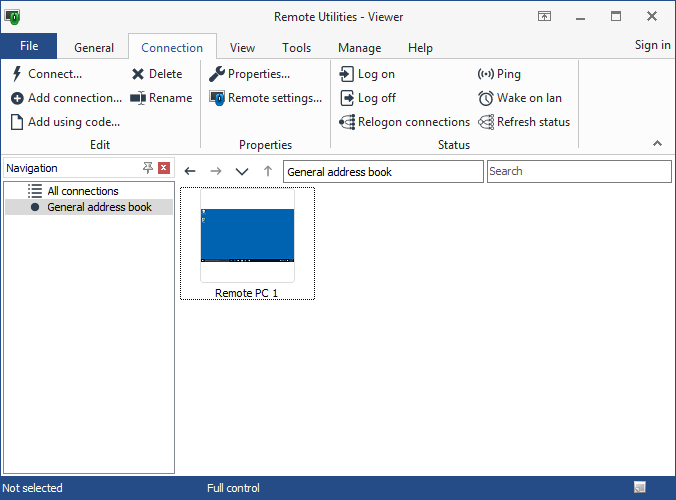Click the Wake on lan clock icon
This screenshot has height=500, width=676.
[x=485, y=98]
